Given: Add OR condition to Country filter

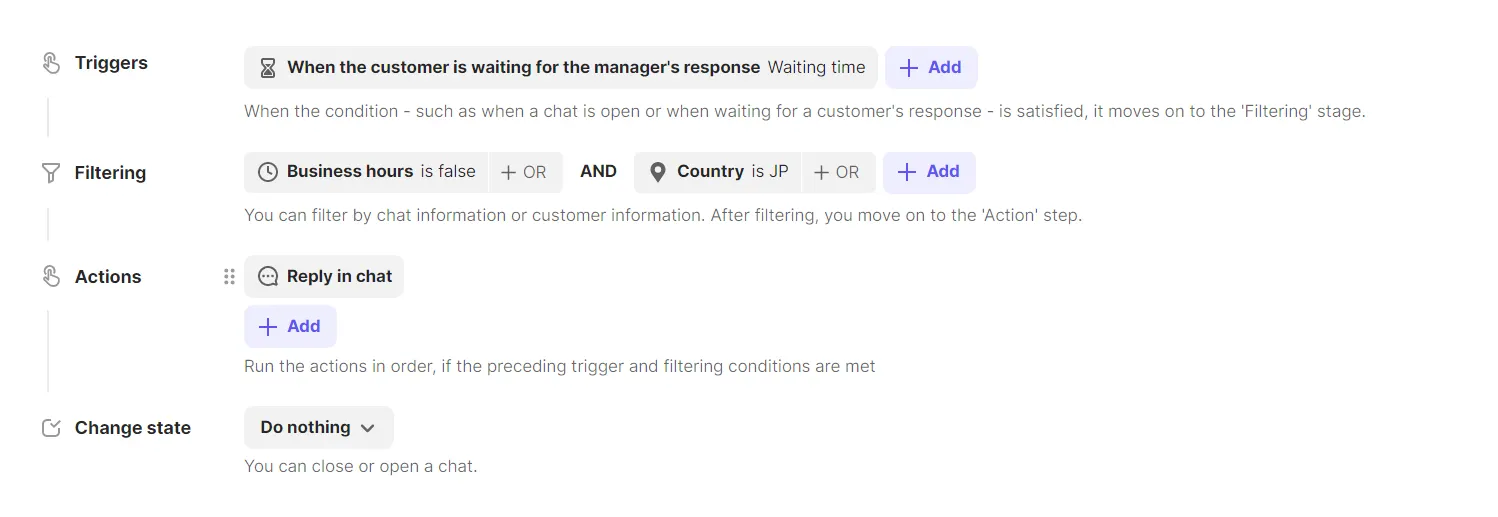Looking at the screenshot, I should click(x=838, y=172).
